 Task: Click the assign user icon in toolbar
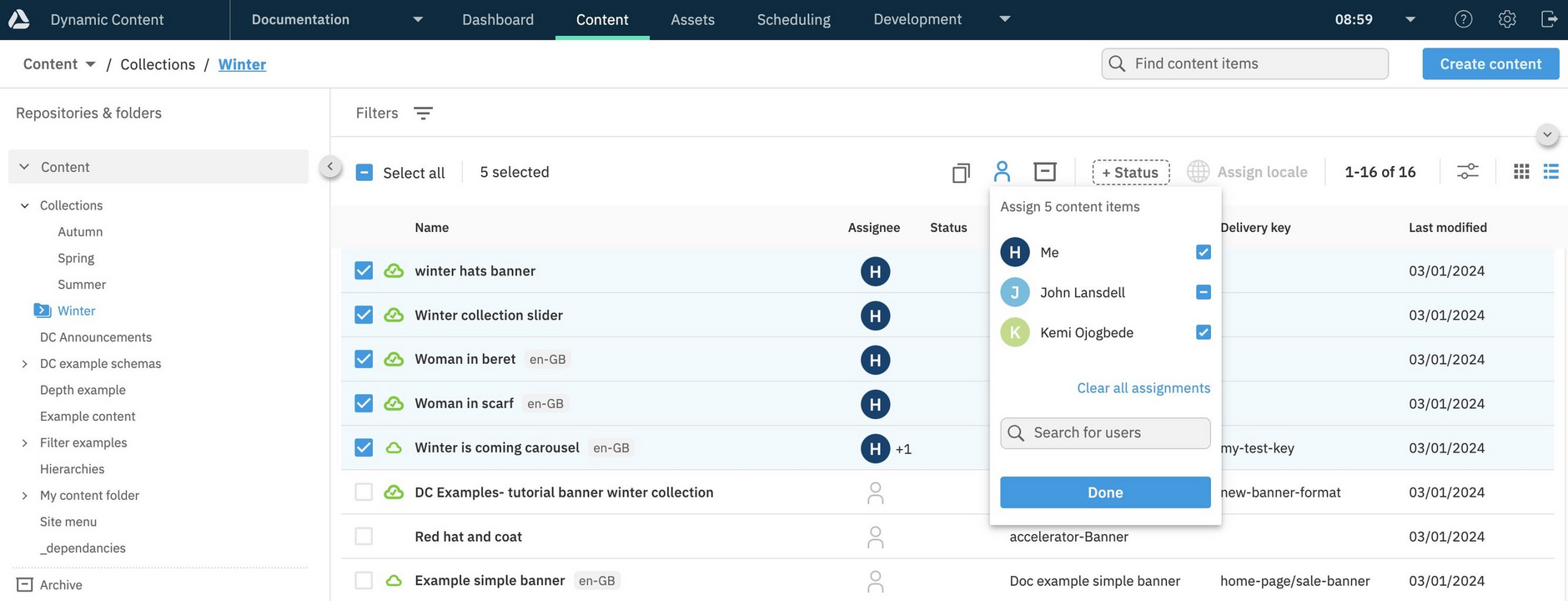click(1002, 172)
